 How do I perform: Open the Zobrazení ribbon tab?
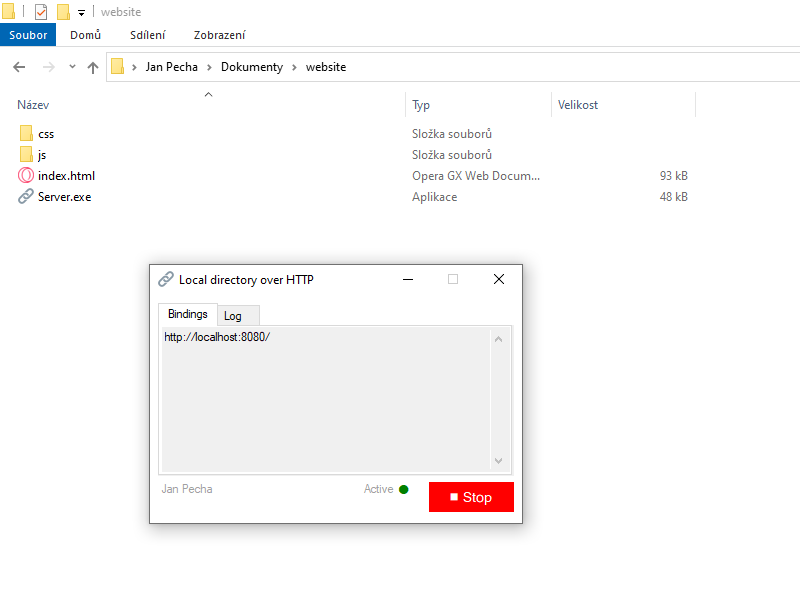(x=219, y=35)
